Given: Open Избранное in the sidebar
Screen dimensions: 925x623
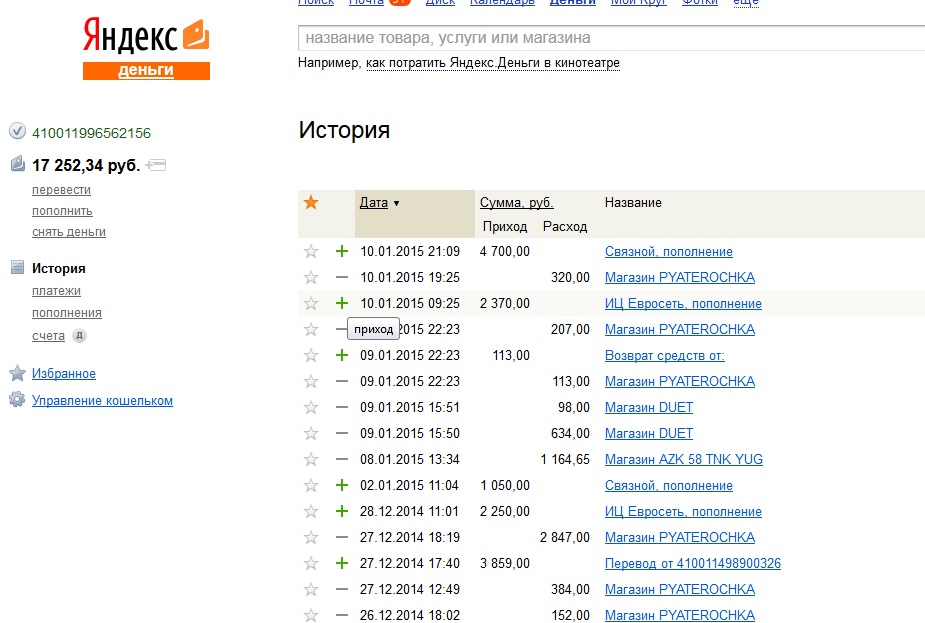Looking at the screenshot, I should [x=64, y=373].
